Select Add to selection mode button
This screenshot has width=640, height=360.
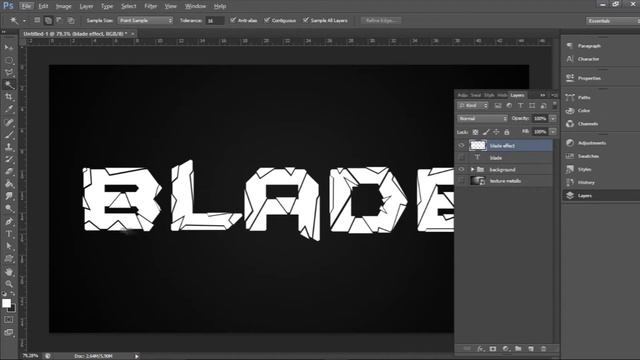pos(48,20)
